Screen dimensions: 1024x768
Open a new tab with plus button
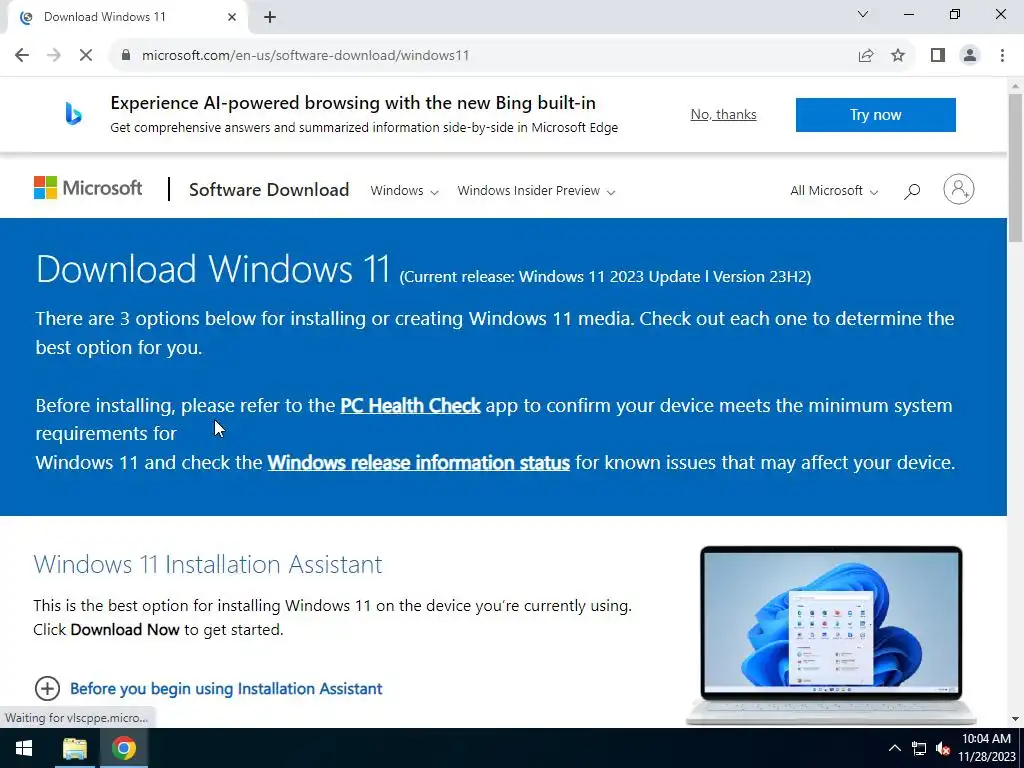click(x=270, y=18)
